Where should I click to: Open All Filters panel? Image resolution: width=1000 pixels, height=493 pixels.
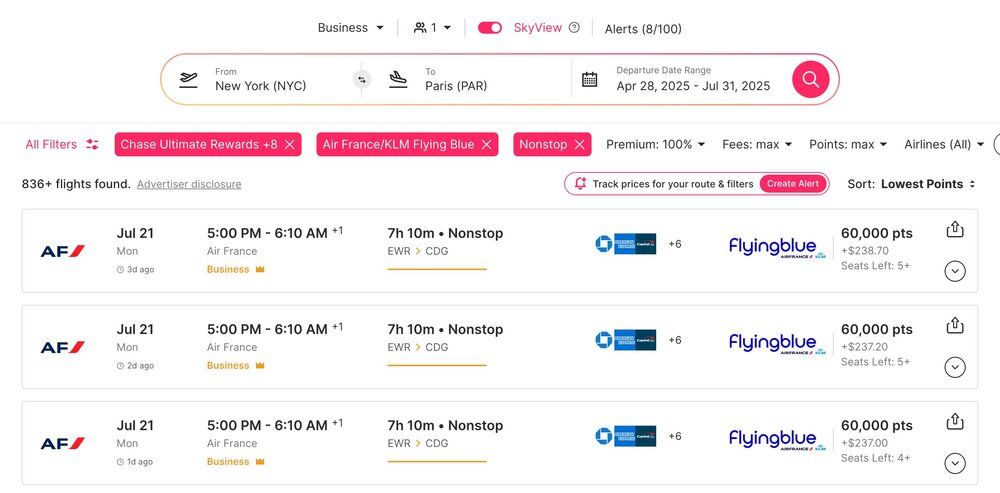coord(62,145)
